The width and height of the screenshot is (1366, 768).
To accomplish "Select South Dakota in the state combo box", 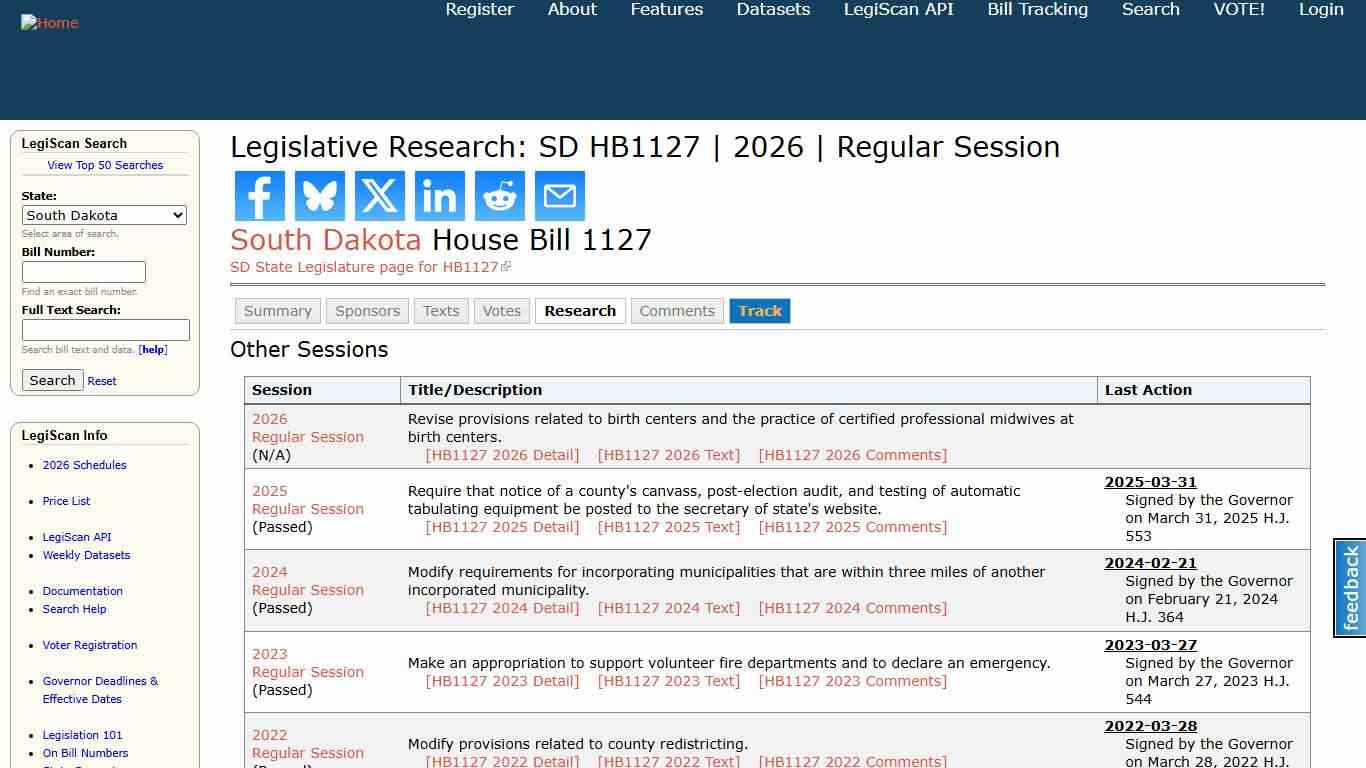I will [x=104, y=215].
